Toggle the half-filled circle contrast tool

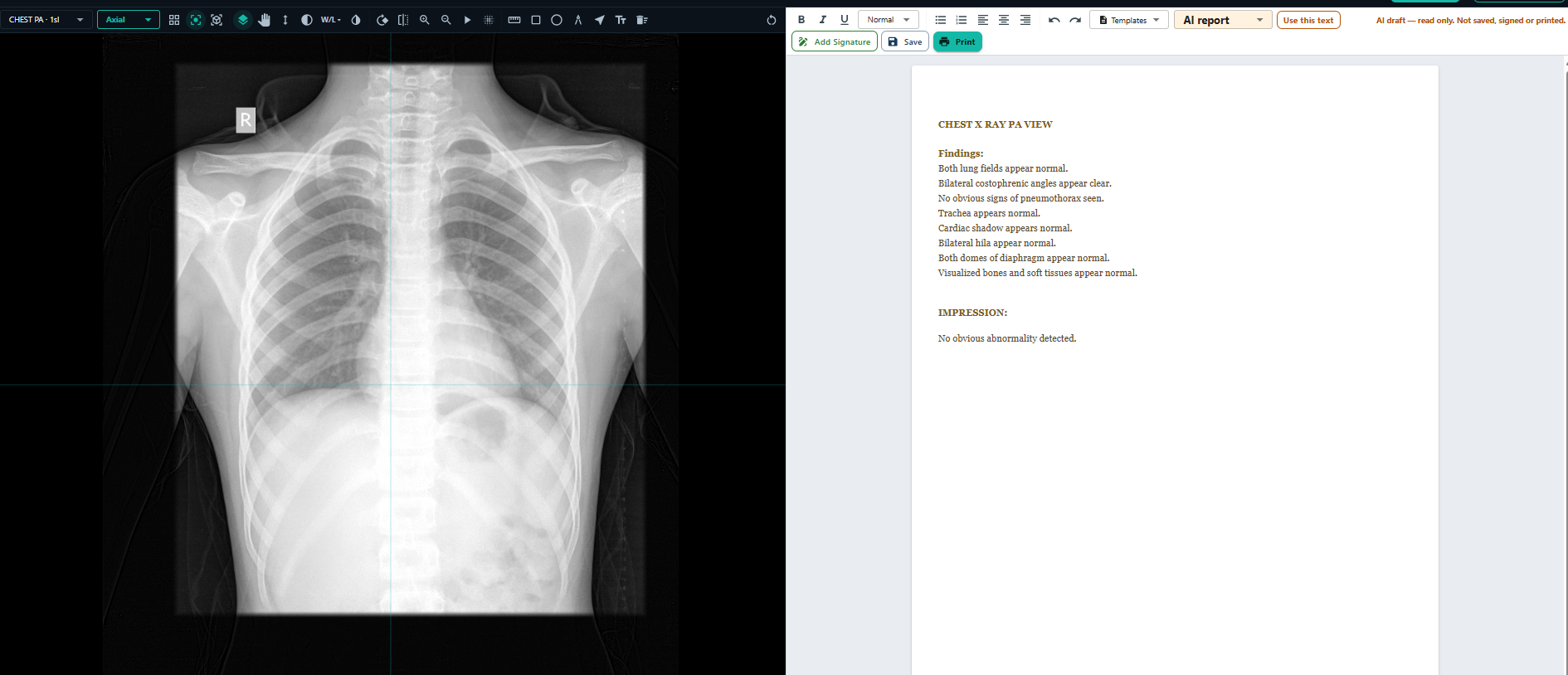307,20
